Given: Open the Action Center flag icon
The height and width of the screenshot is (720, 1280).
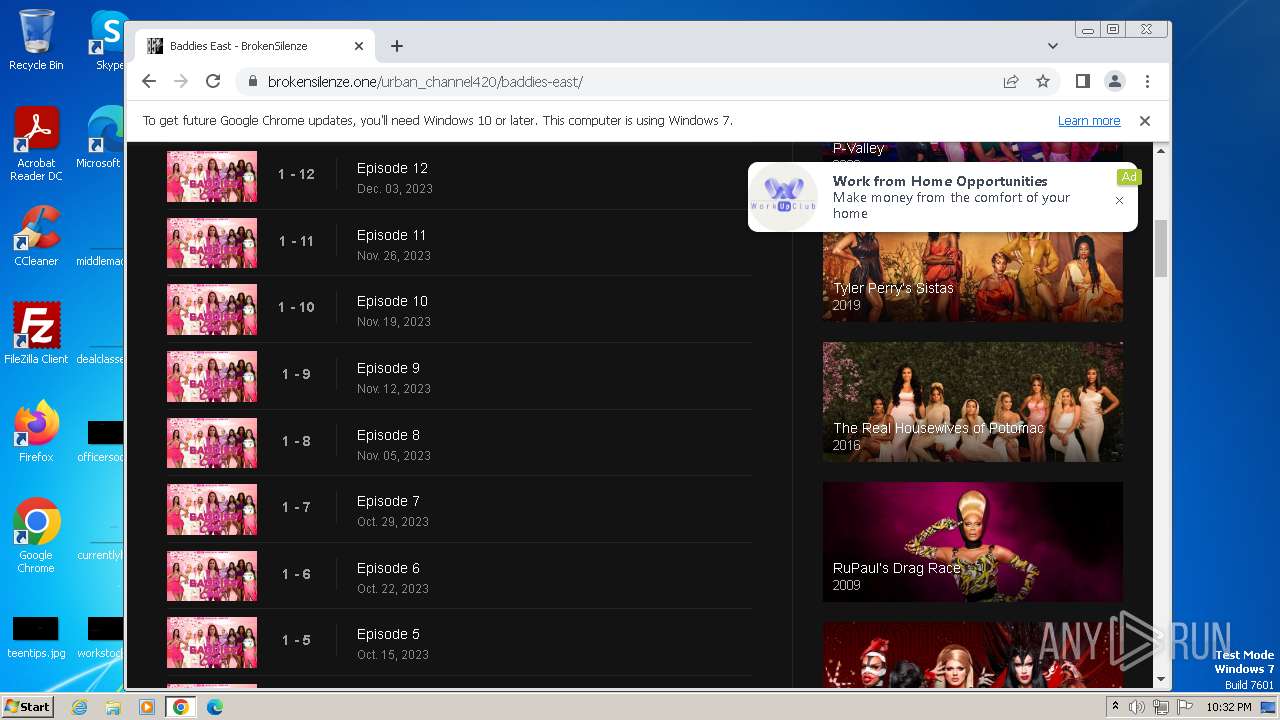Looking at the screenshot, I should (x=1185, y=707).
